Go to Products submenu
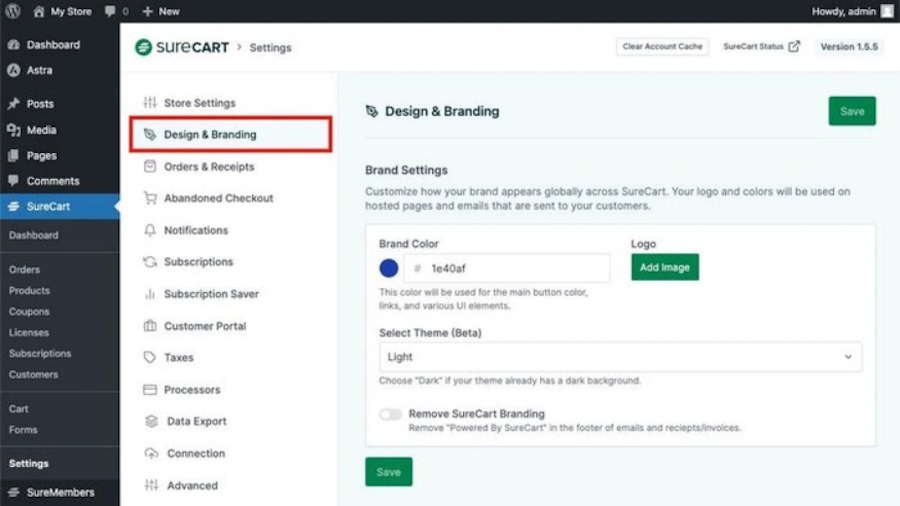The height and width of the screenshot is (506, 900). (x=29, y=290)
